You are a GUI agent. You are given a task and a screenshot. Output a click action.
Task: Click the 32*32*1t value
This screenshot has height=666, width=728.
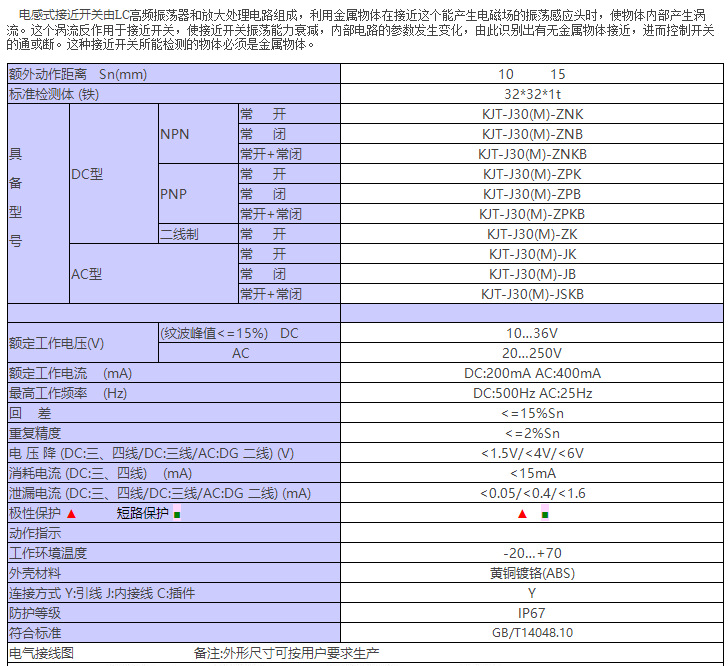pyautogui.click(x=532, y=94)
